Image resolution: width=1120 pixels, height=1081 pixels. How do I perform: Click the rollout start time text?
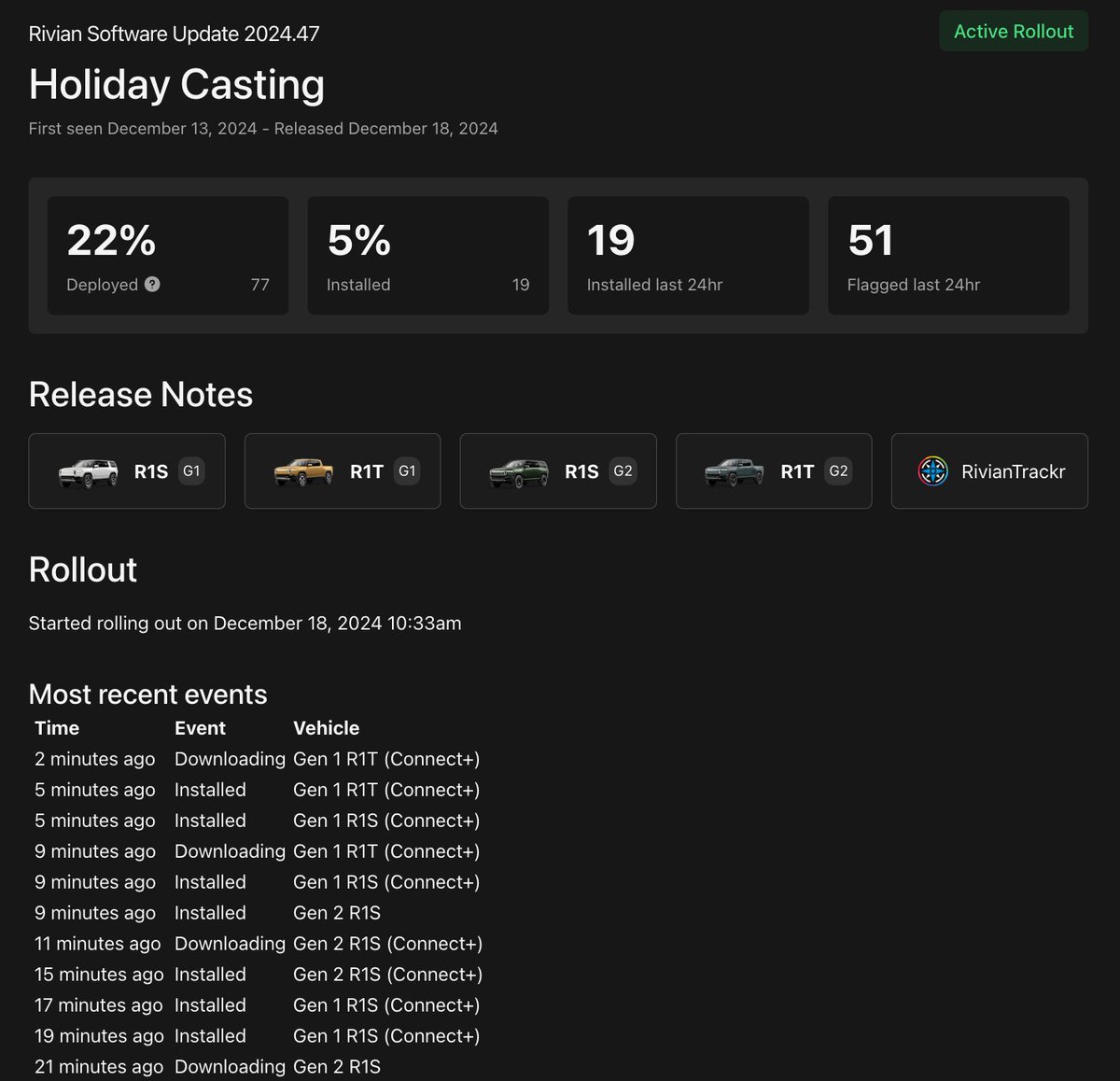245,624
